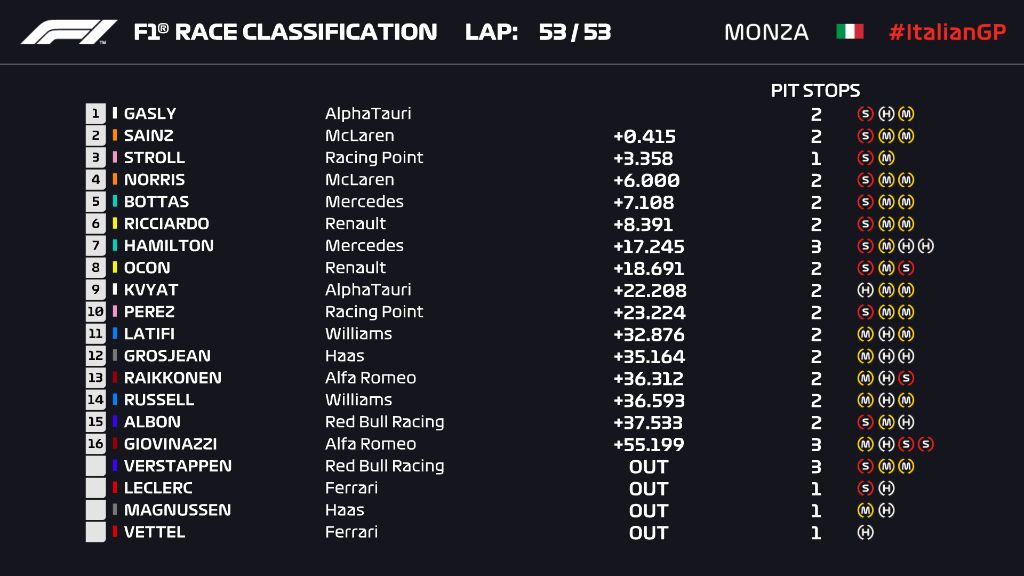Select the position 1 number box

coord(96,114)
